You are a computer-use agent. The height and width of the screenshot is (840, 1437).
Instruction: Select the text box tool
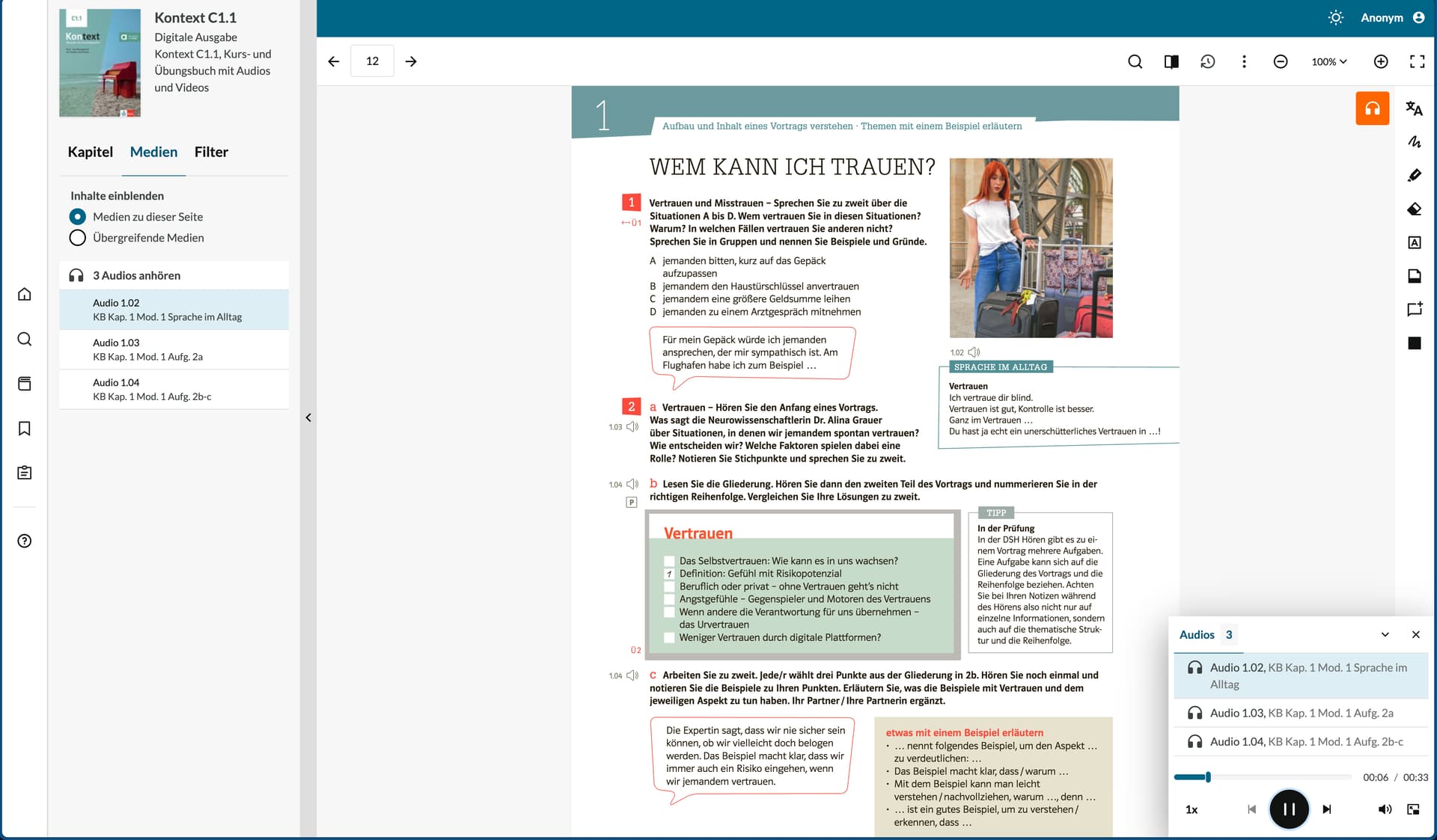pyautogui.click(x=1414, y=242)
